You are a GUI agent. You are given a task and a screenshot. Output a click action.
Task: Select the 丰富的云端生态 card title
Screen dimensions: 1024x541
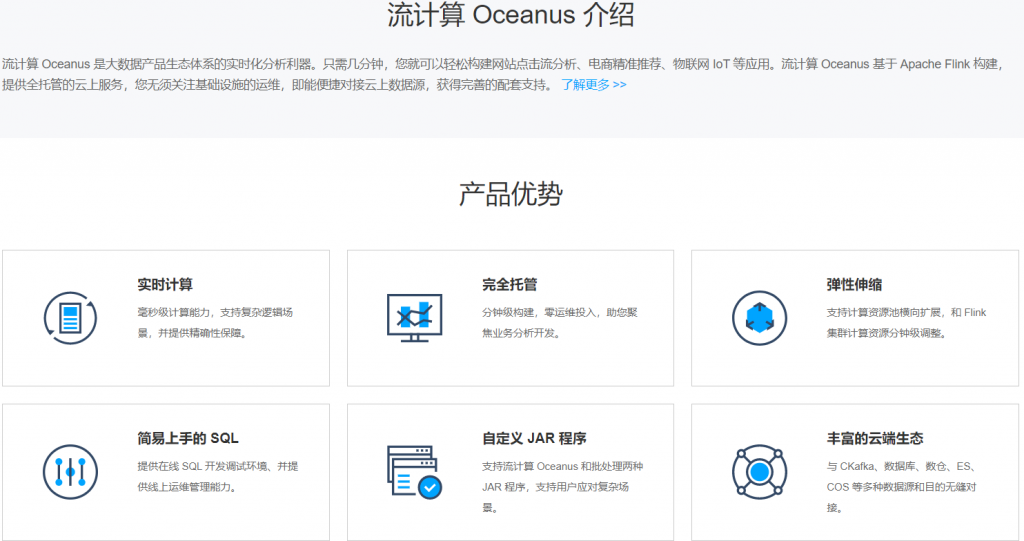[875, 438]
